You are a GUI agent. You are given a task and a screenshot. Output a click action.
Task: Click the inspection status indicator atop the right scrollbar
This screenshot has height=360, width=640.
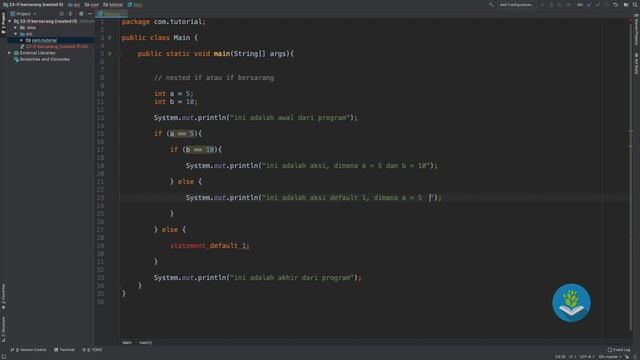[x=631, y=20]
